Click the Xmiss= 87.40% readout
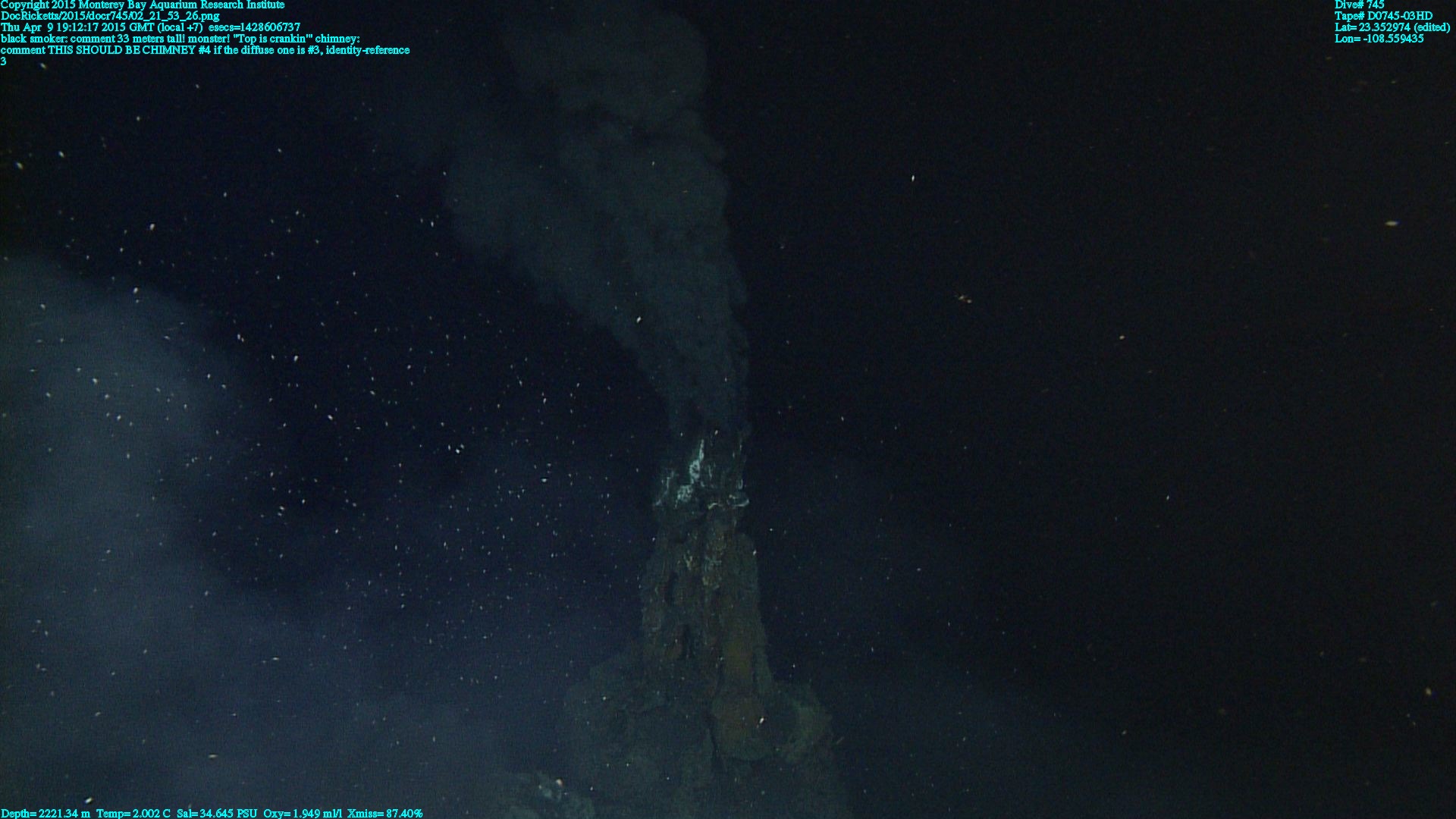The image size is (1456, 819). coord(384,813)
